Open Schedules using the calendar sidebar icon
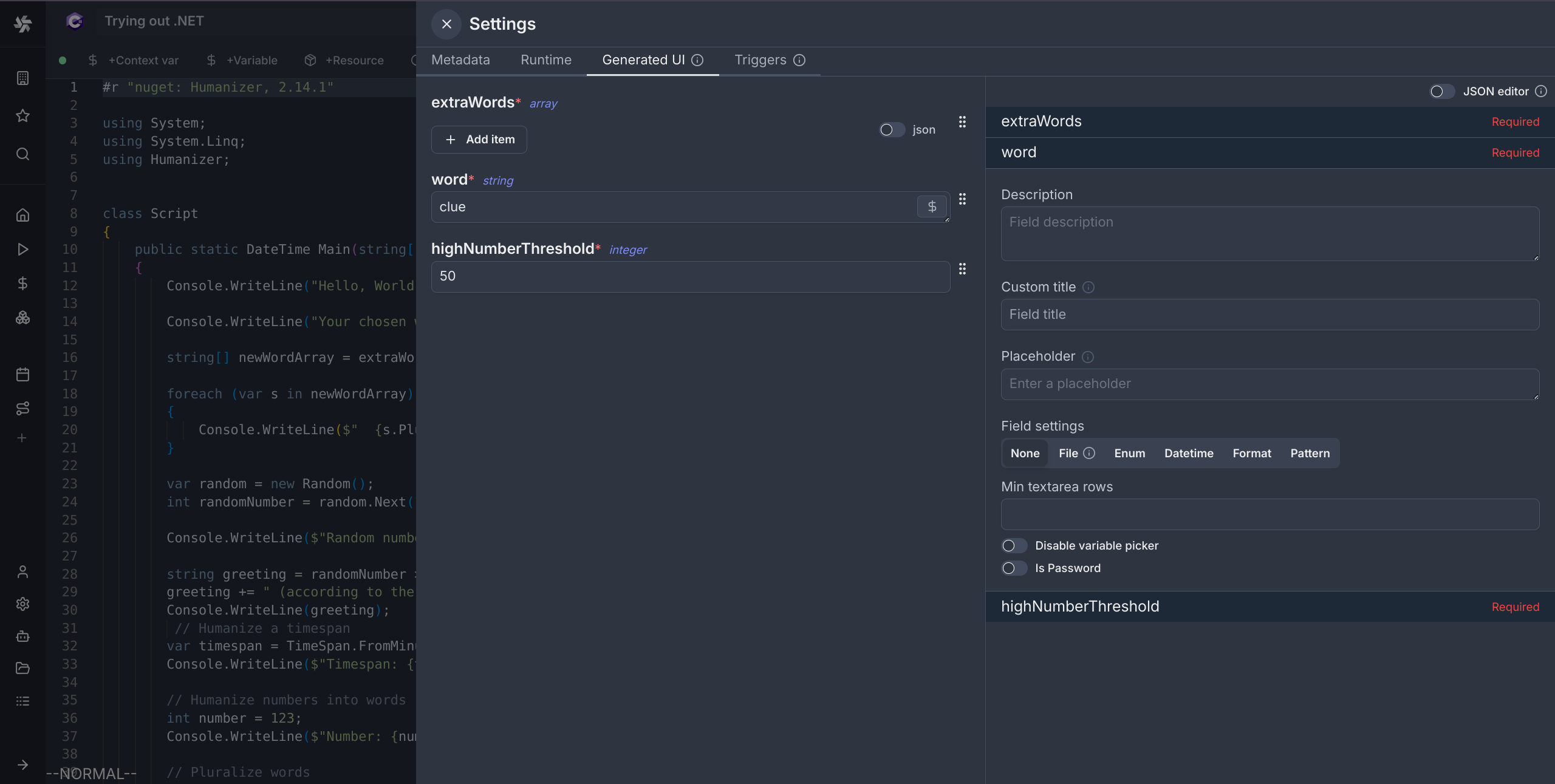This screenshot has width=1555, height=784. pos(22,374)
